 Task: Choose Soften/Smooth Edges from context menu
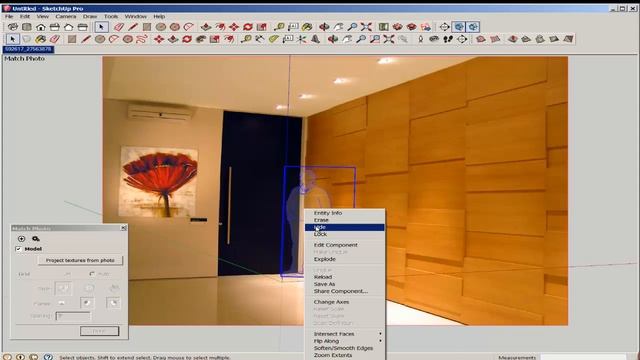pos(344,348)
